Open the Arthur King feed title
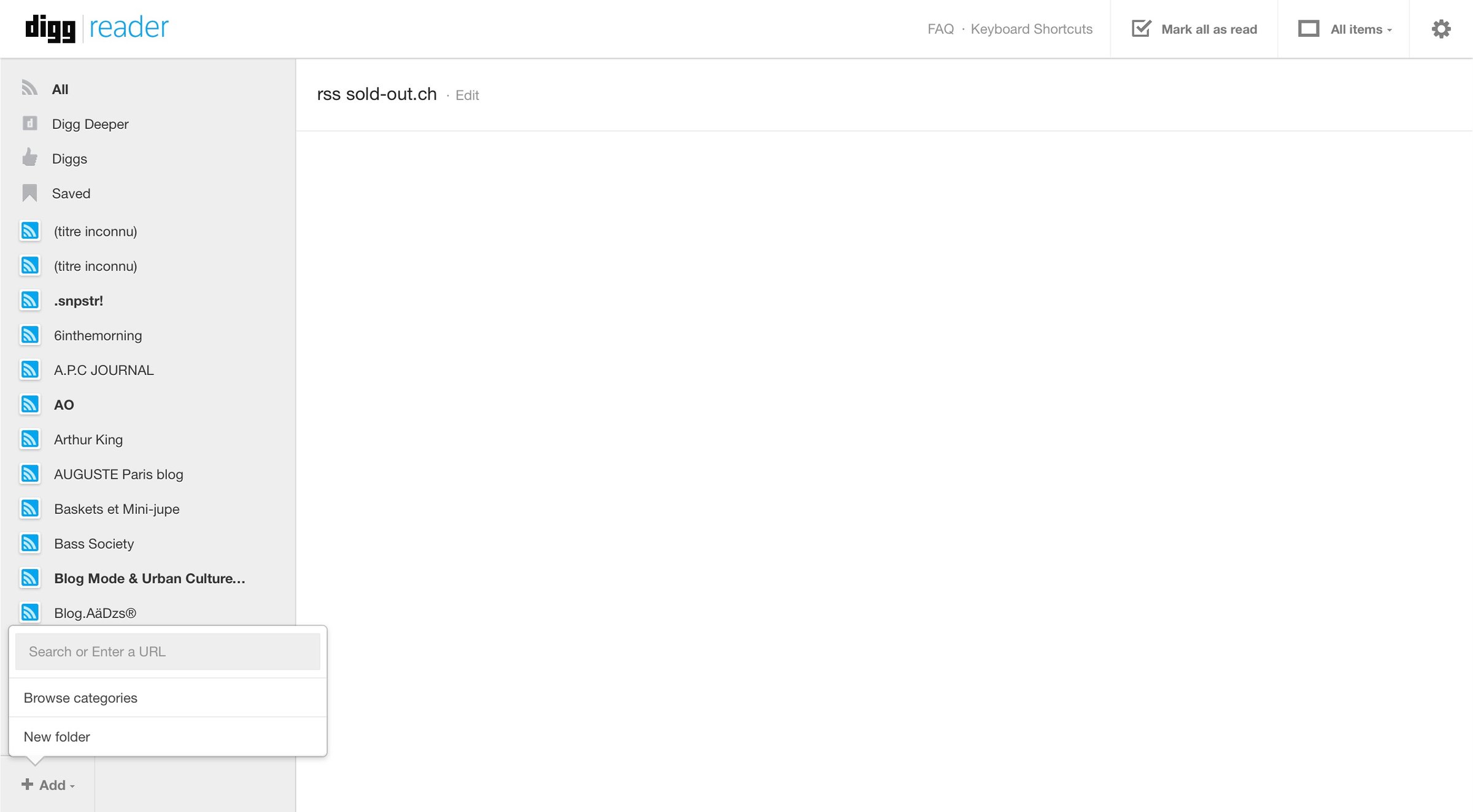 [x=88, y=439]
